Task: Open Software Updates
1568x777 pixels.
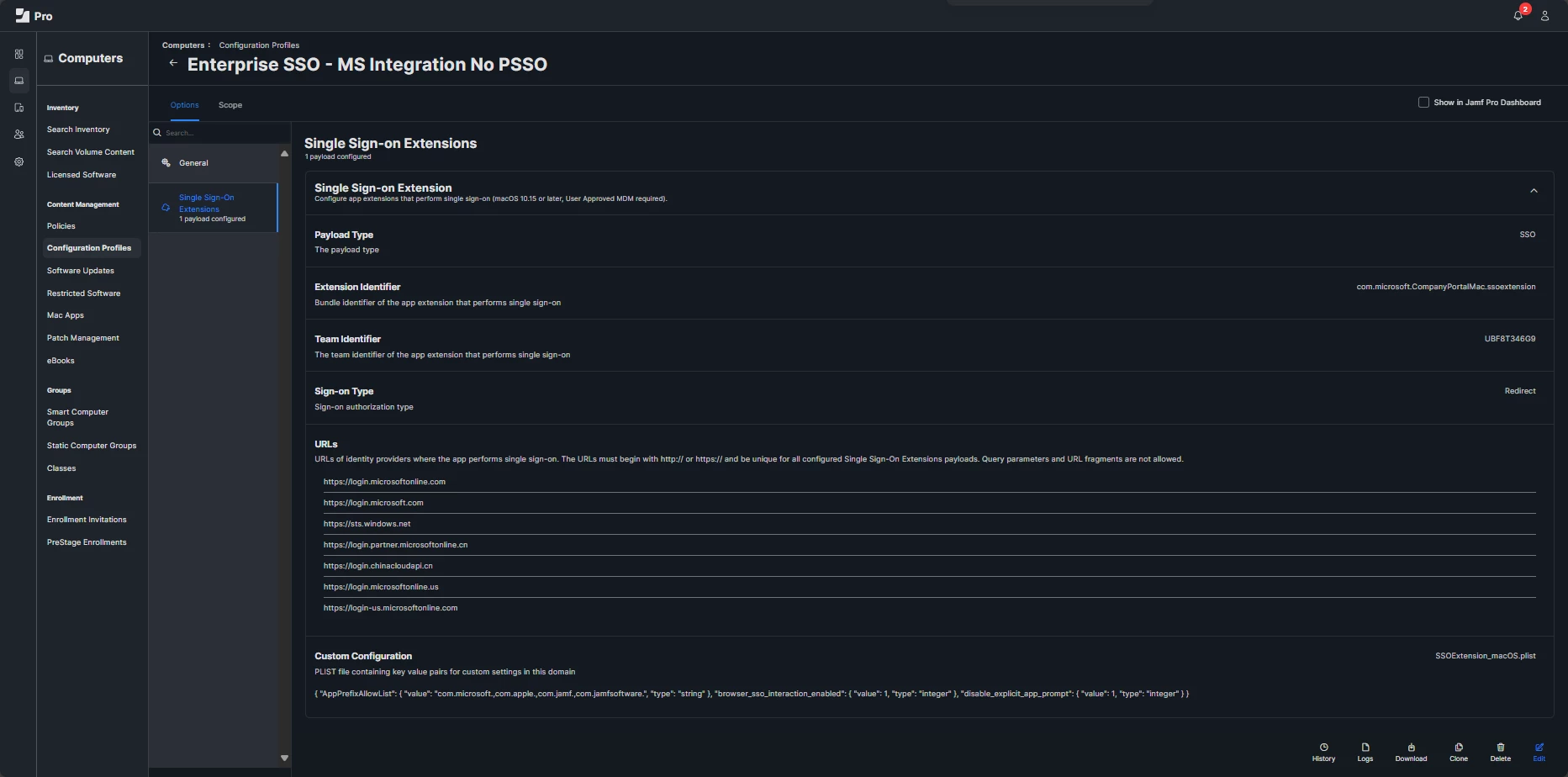Action: 81,271
